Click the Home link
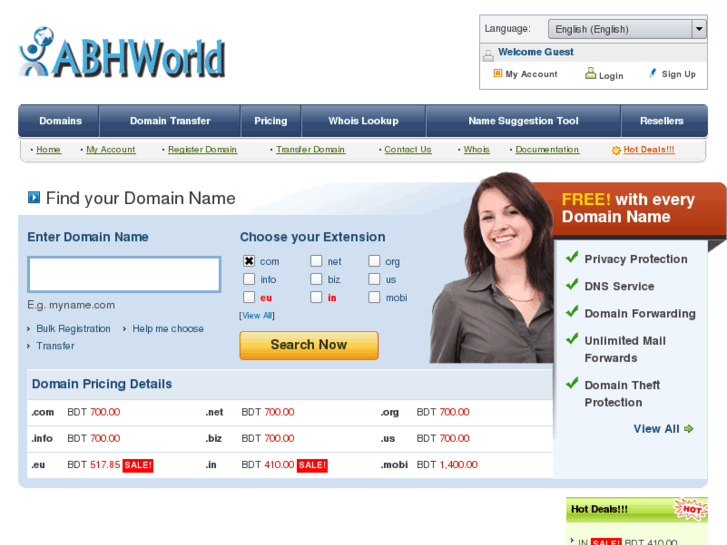727x545 pixels. tap(48, 149)
